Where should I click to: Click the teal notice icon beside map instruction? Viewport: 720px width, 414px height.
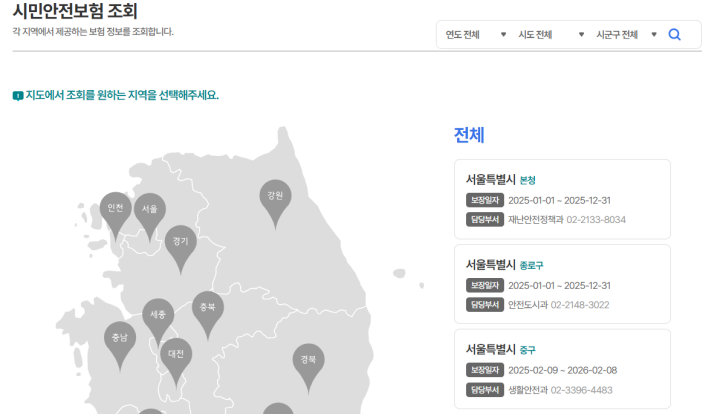[x=17, y=96]
